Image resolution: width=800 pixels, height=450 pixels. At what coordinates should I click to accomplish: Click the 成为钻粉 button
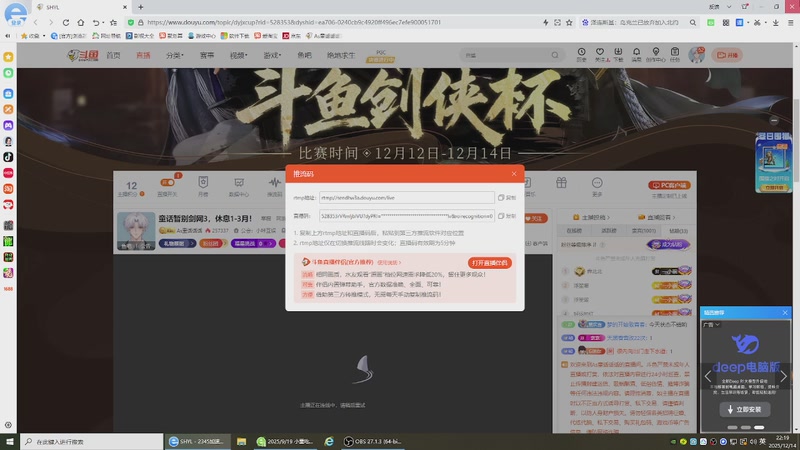tap(668, 245)
